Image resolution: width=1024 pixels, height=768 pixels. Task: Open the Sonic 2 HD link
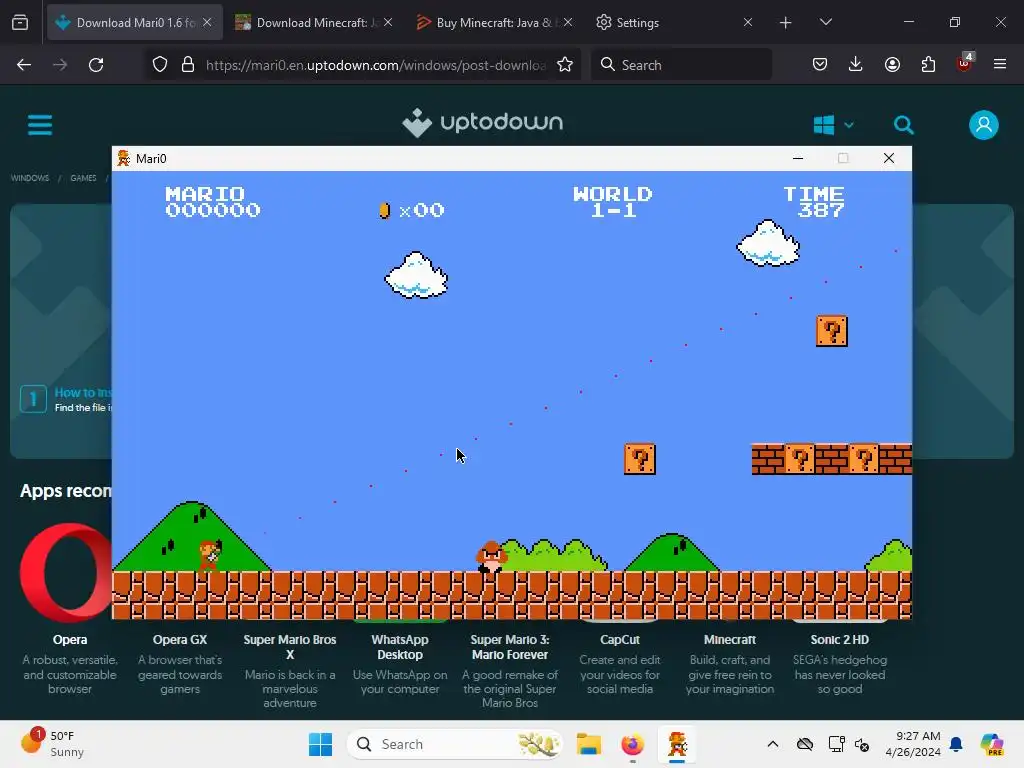pos(840,640)
